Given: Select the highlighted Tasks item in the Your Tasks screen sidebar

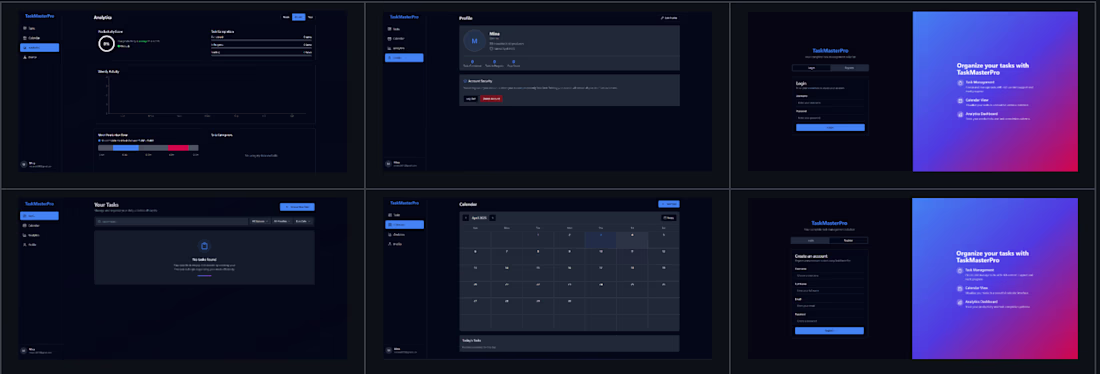Looking at the screenshot, I should 39,216.
